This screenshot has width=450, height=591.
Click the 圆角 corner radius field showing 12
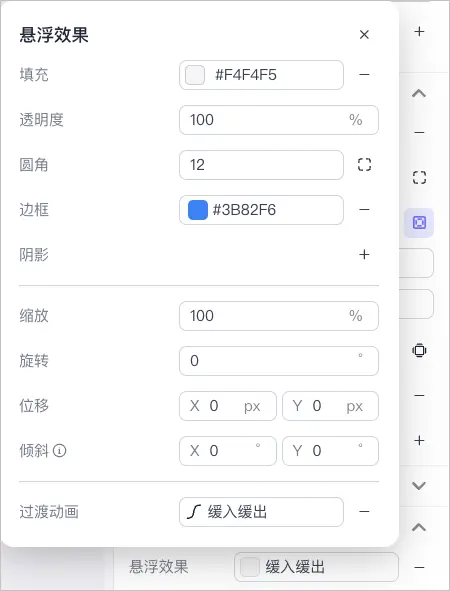click(261, 165)
